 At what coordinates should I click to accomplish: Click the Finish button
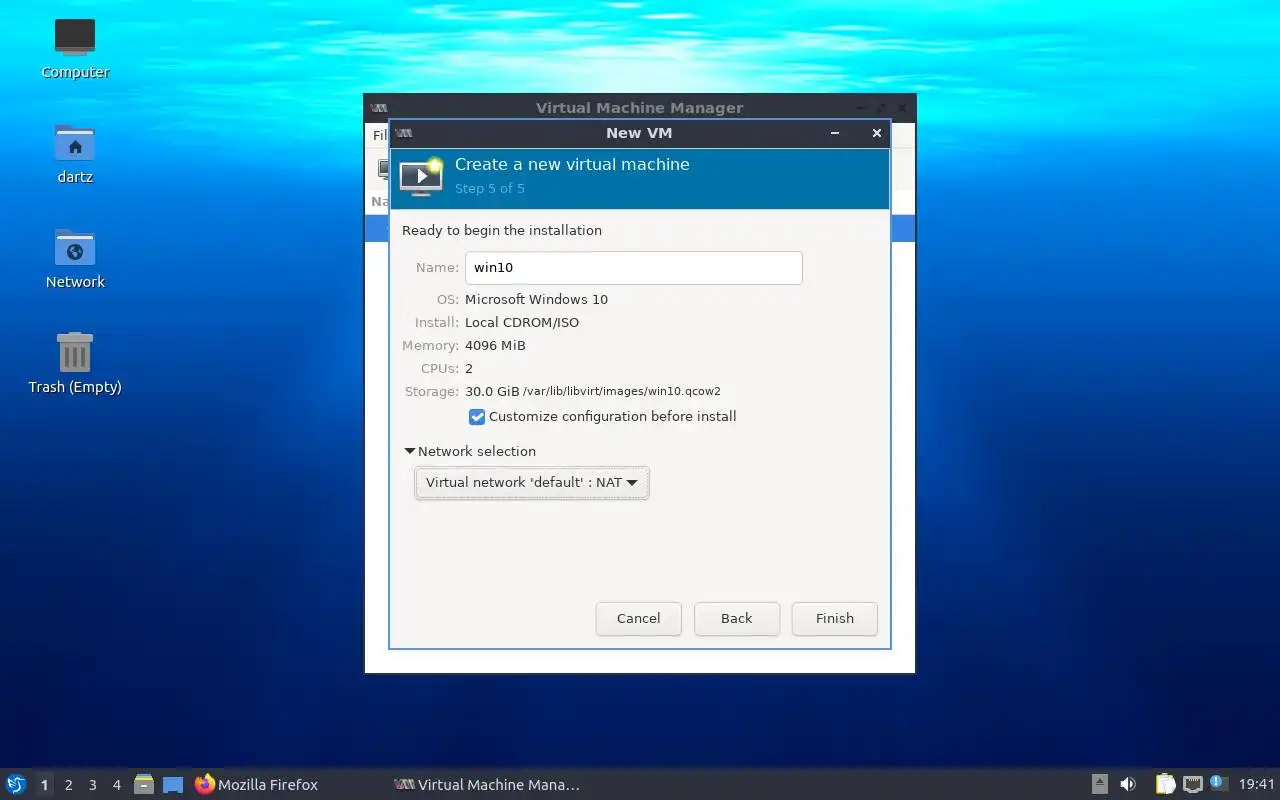[834, 618]
